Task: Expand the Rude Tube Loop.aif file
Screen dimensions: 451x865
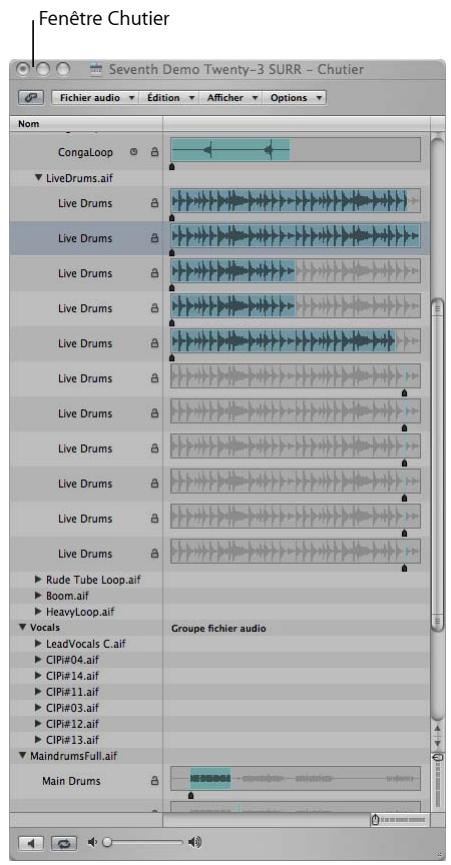Action: tap(38, 580)
